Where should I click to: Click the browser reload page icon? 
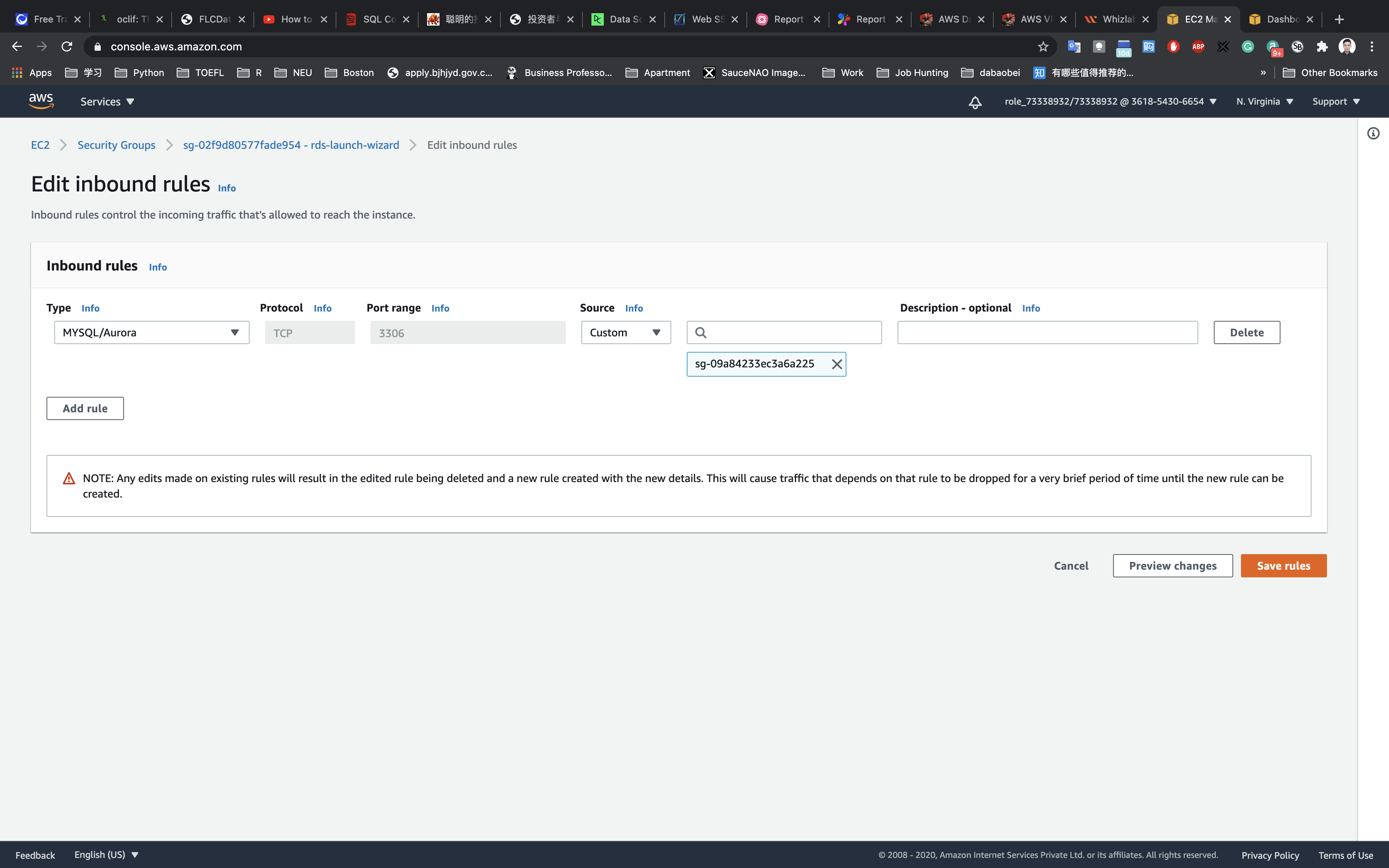pyautogui.click(x=67, y=46)
